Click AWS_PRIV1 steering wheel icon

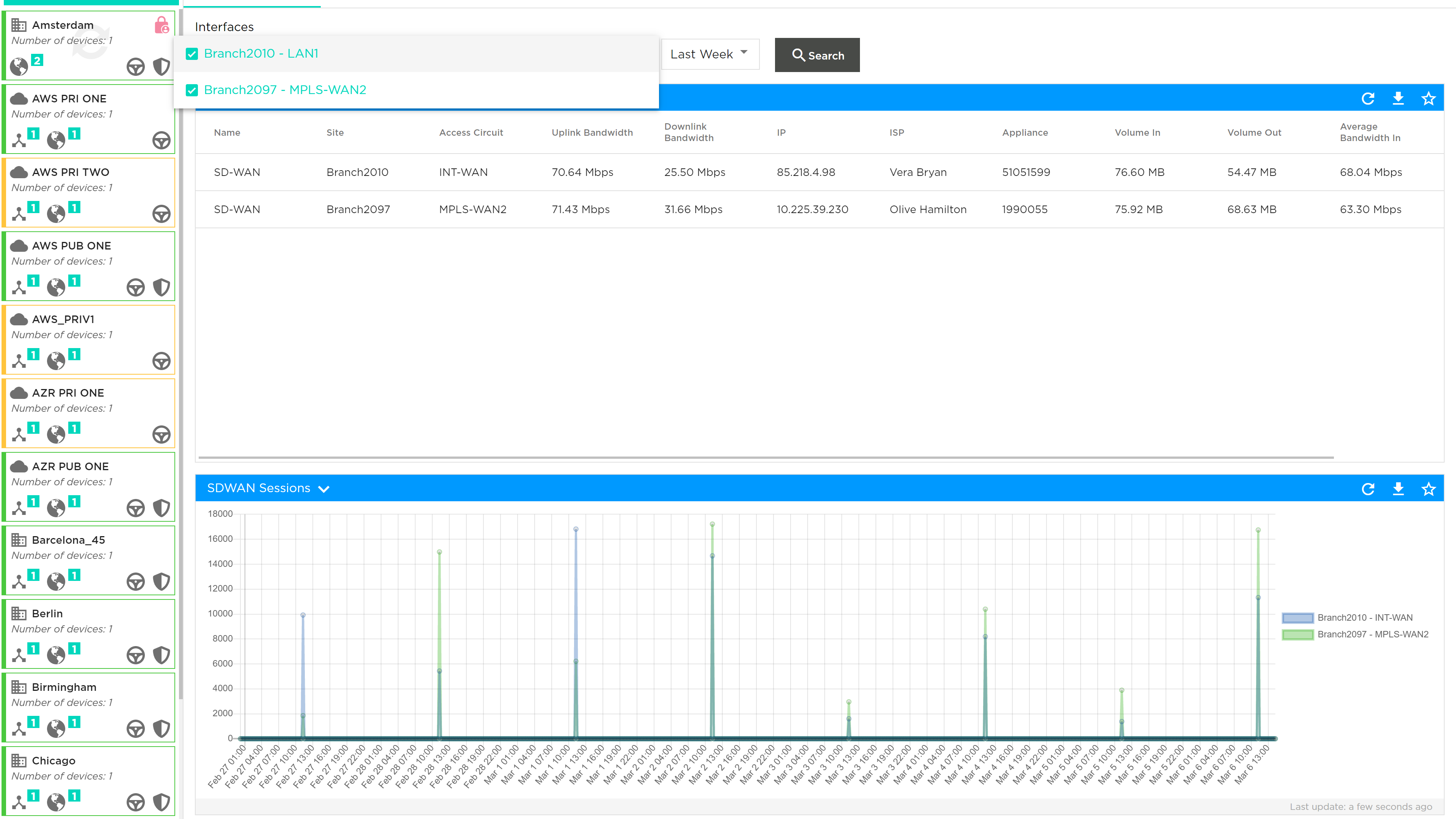pyautogui.click(x=162, y=361)
